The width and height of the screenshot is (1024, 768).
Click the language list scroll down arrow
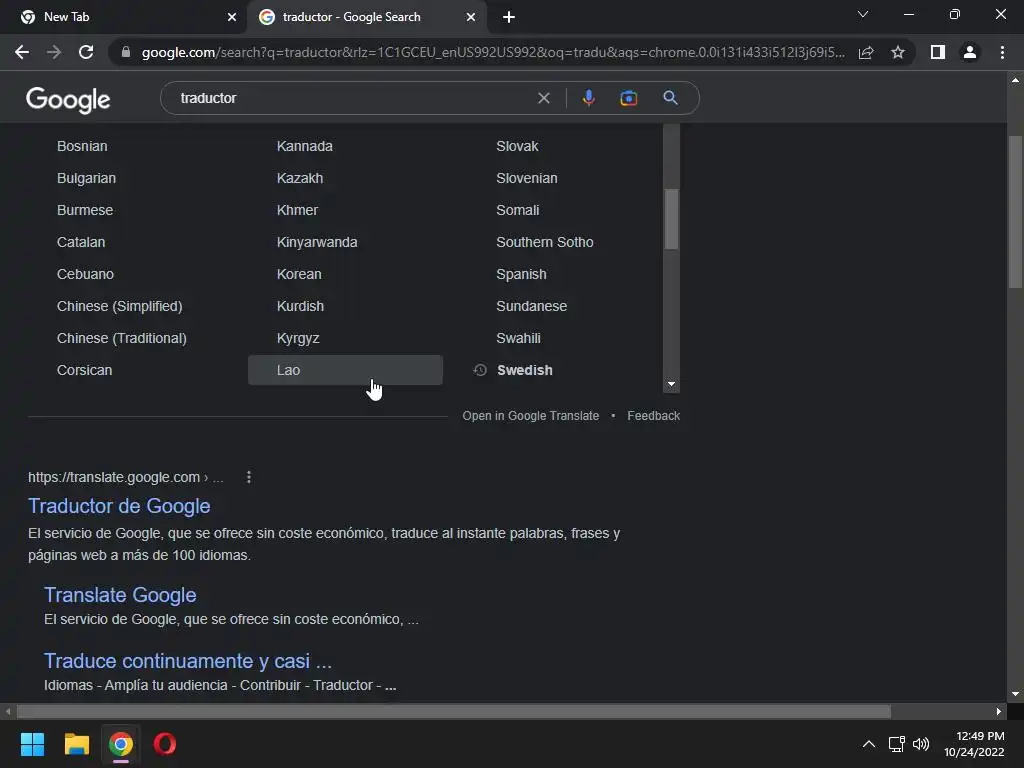pos(671,384)
